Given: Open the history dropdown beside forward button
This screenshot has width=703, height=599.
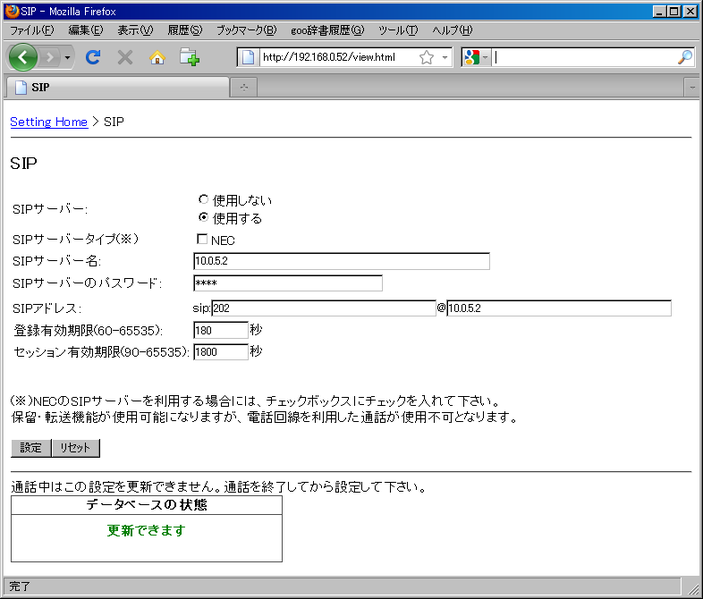Looking at the screenshot, I should coord(68,57).
